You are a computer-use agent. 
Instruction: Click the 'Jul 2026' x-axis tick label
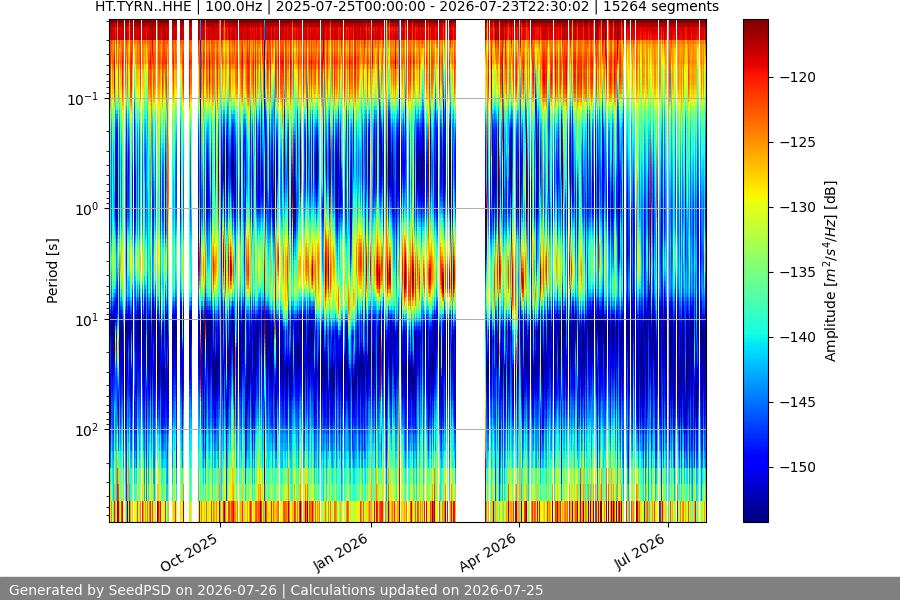641,552
